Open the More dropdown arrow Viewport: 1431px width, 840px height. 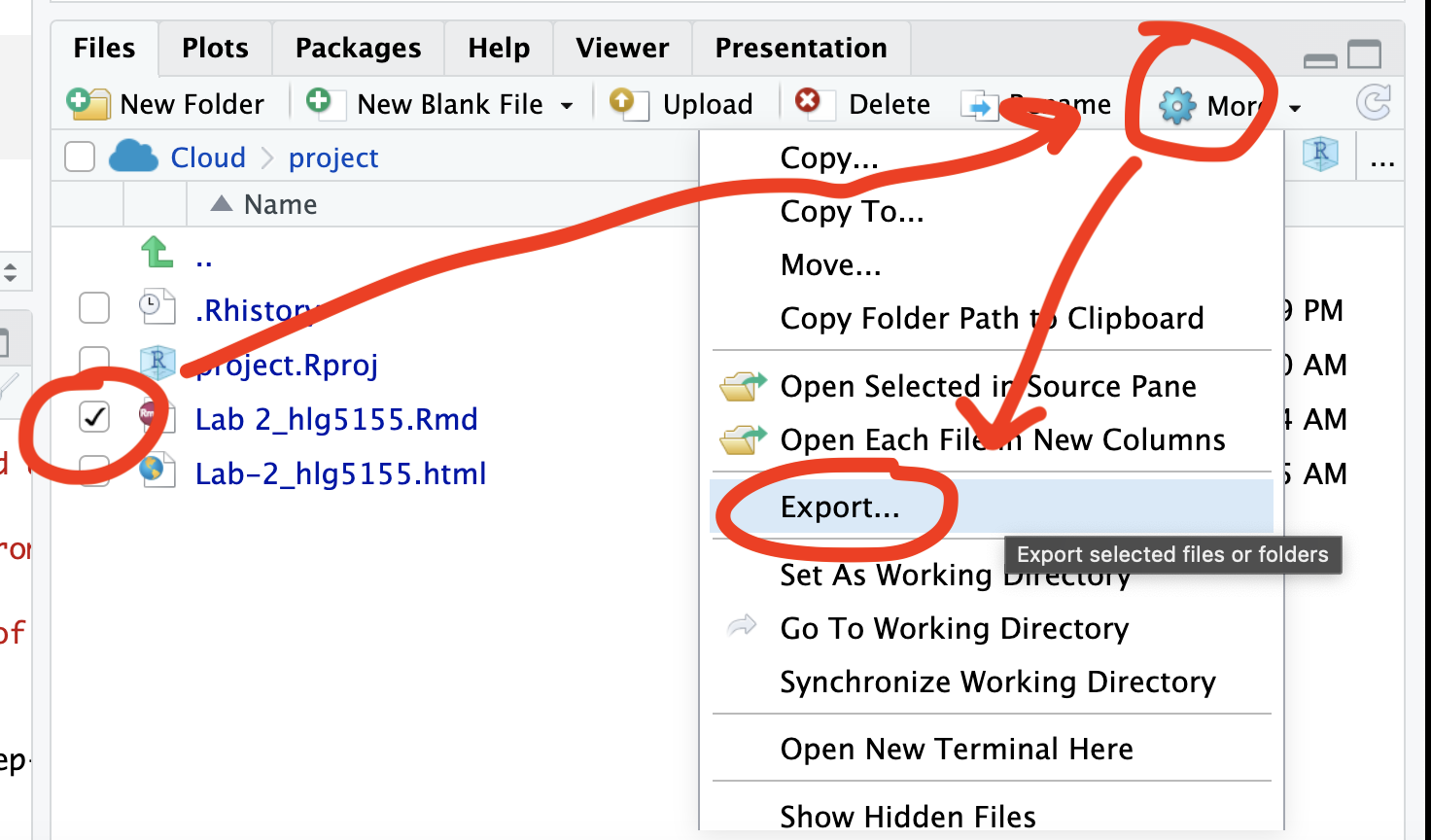[x=1295, y=108]
